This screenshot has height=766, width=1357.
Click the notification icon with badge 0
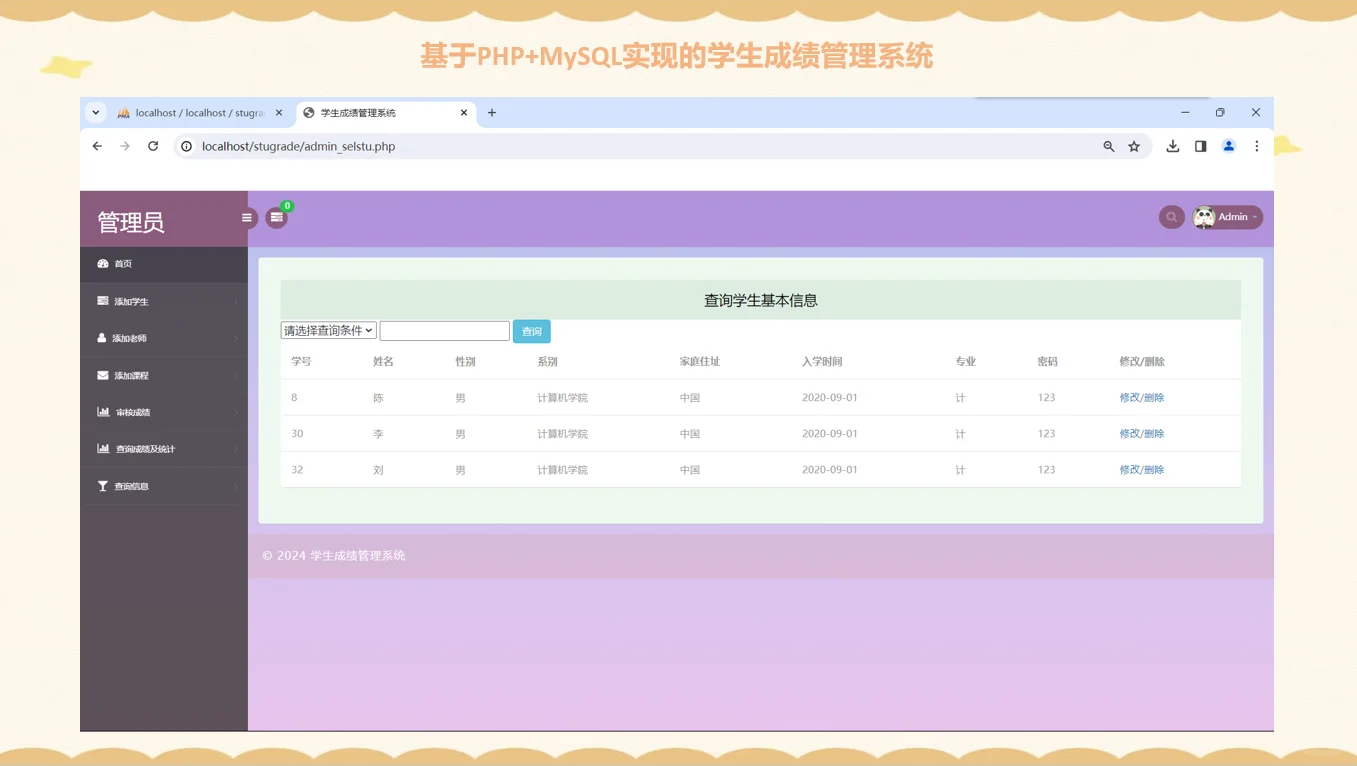(277, 217)
